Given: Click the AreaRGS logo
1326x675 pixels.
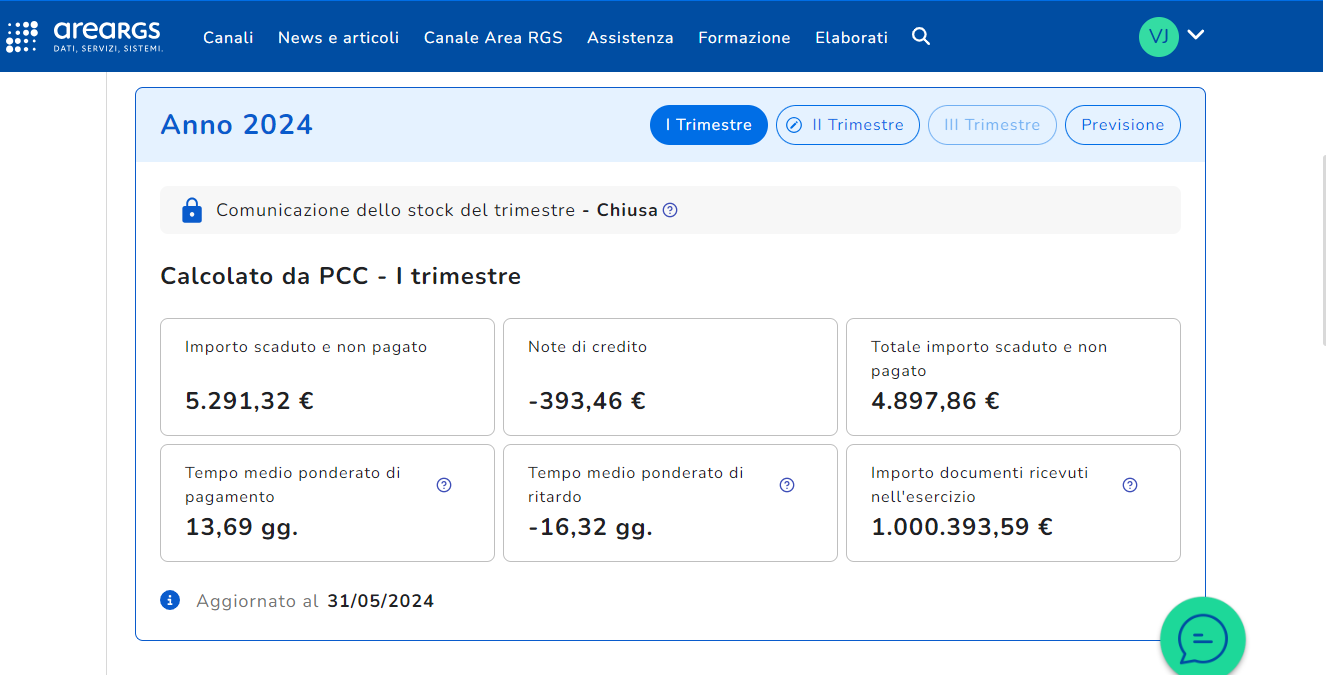Looking at the screenshot, I should point(84,36).
